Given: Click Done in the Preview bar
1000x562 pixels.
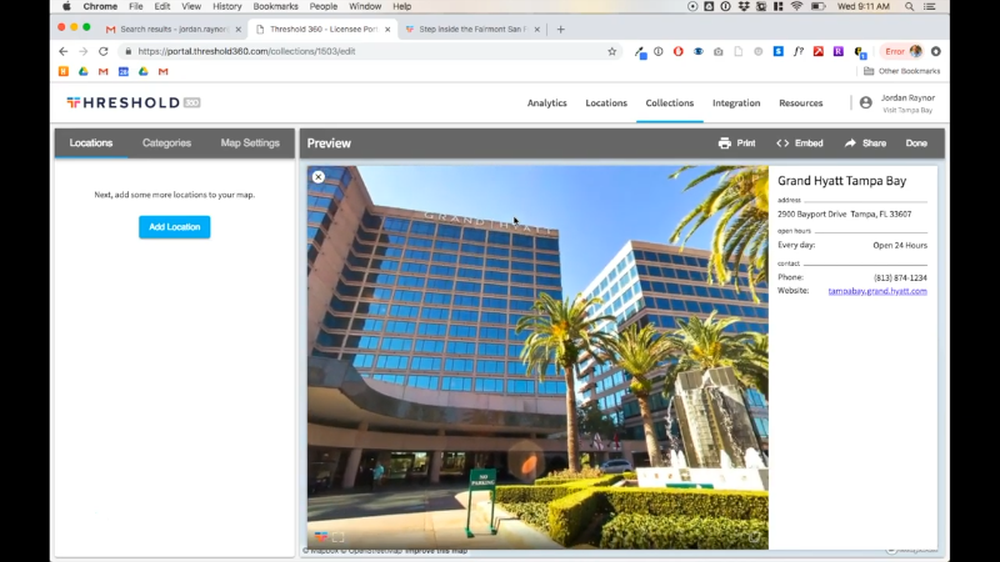Looking at the screenshot, I should point(916,144).
